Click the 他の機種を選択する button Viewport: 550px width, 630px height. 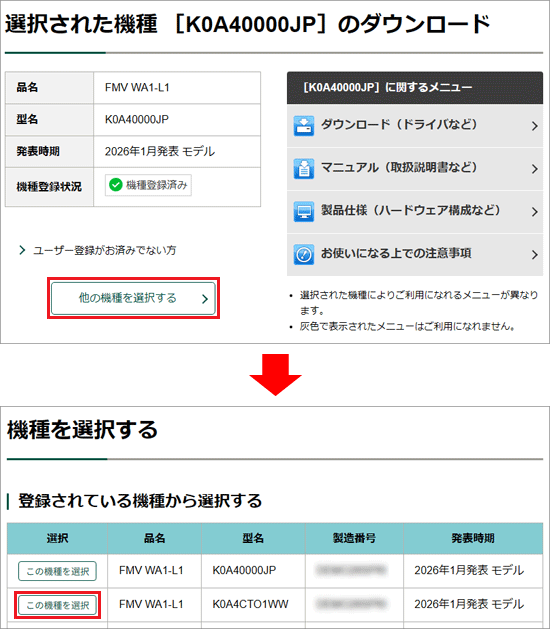pyautogui.click(x=133, y=298)
